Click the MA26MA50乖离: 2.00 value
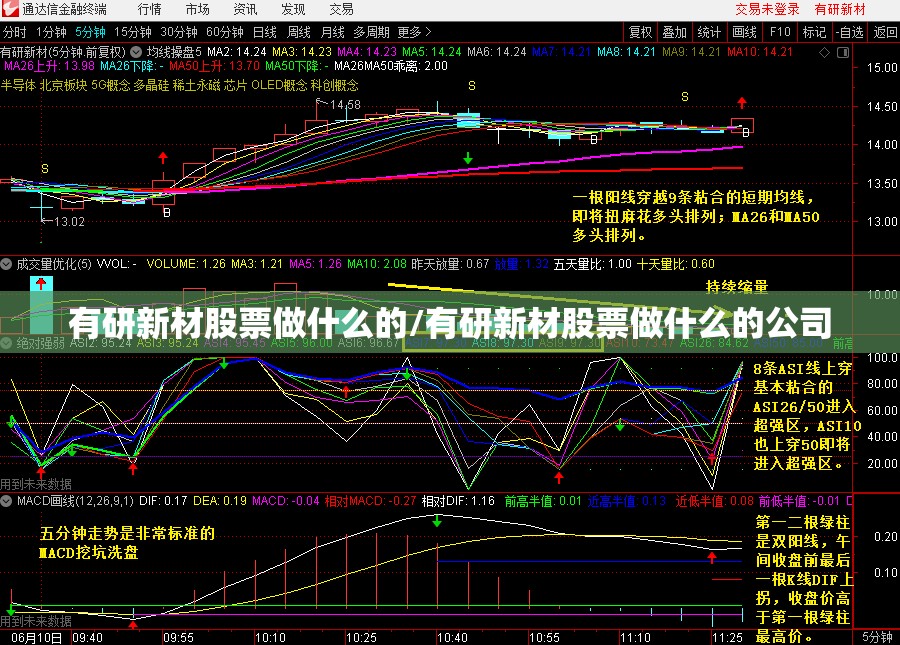 tap(391, 66)
